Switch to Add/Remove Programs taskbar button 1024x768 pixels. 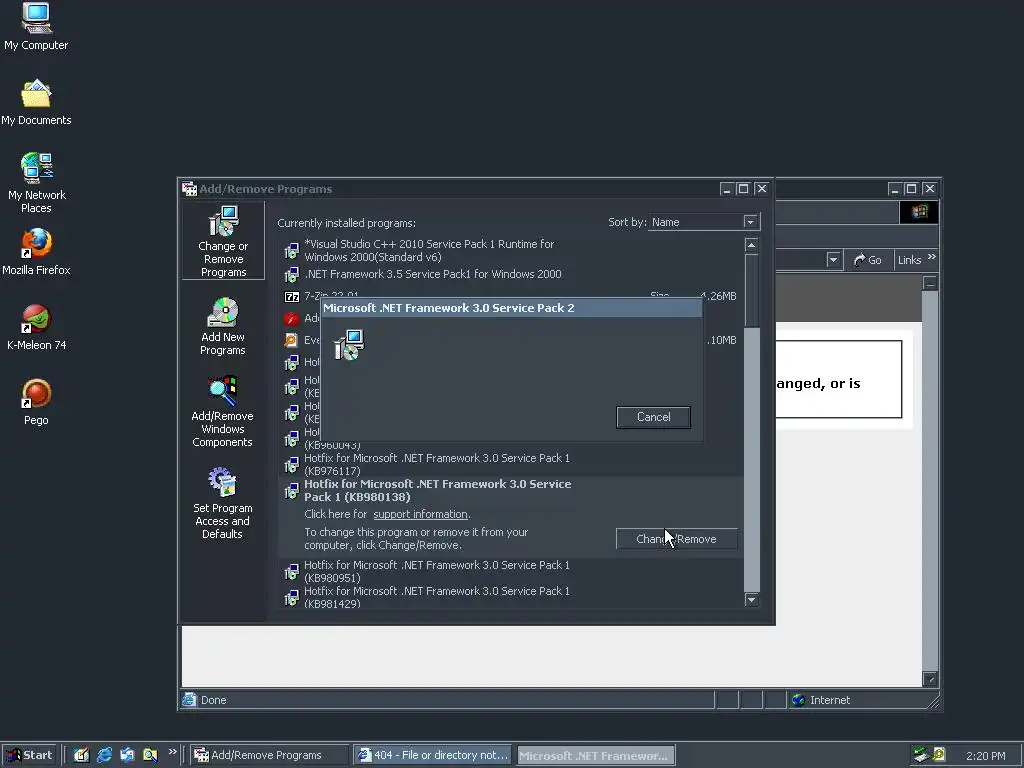pyautogui.click(x=269, y=755)
